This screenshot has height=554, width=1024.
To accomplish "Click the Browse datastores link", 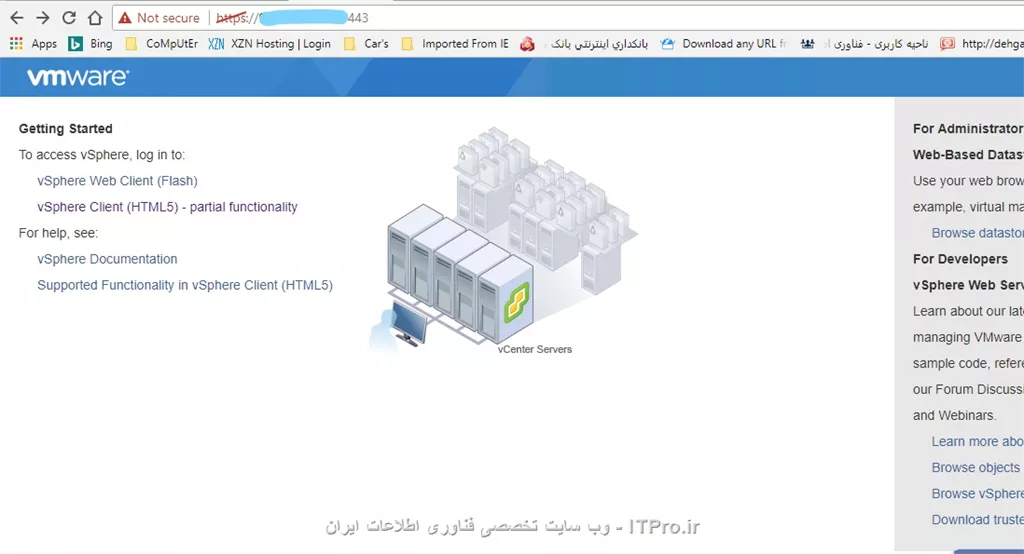I will [x=978, y=233].
